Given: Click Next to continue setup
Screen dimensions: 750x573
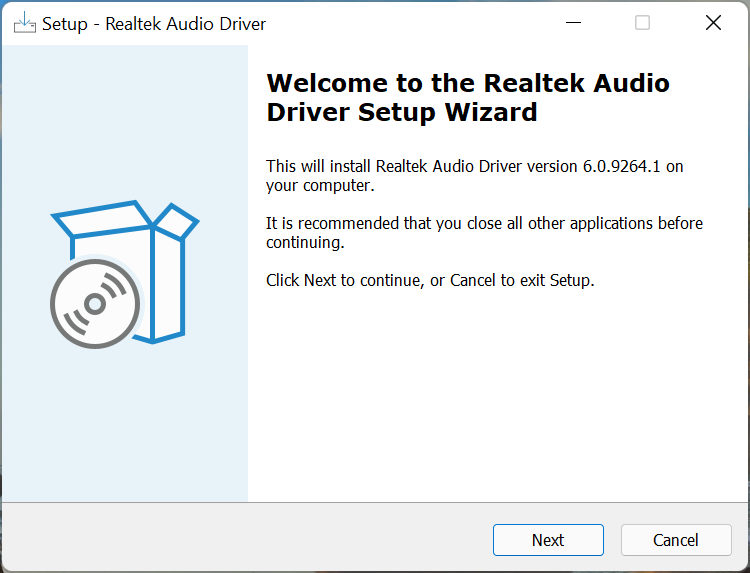Looking at the screenshot, I should tap(548, 540).
